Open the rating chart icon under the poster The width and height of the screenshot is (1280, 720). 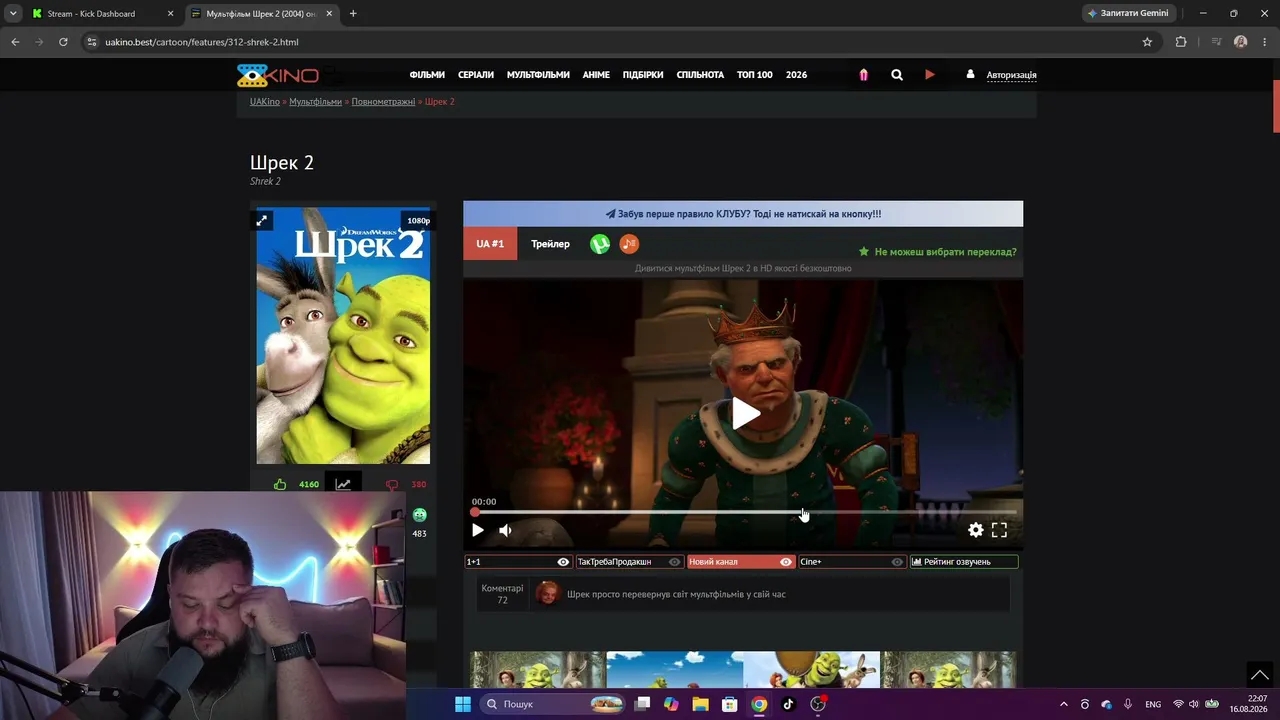[x=343, y=484]
